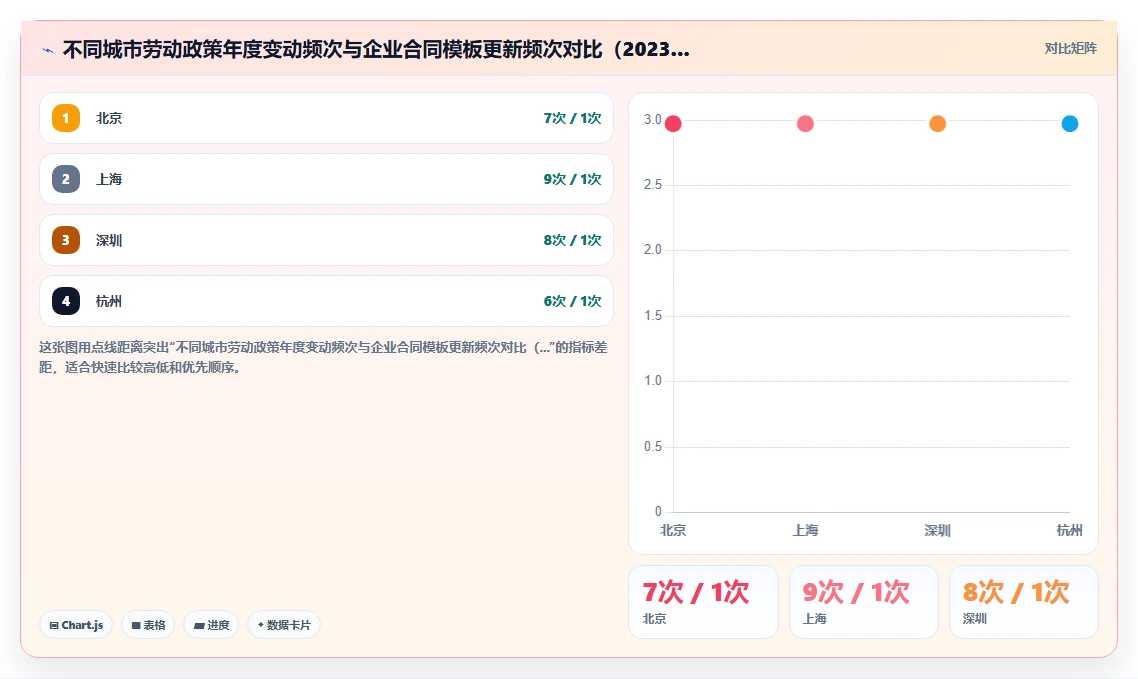Click the 杭州 x-axis label on chart

[1070, 530]
